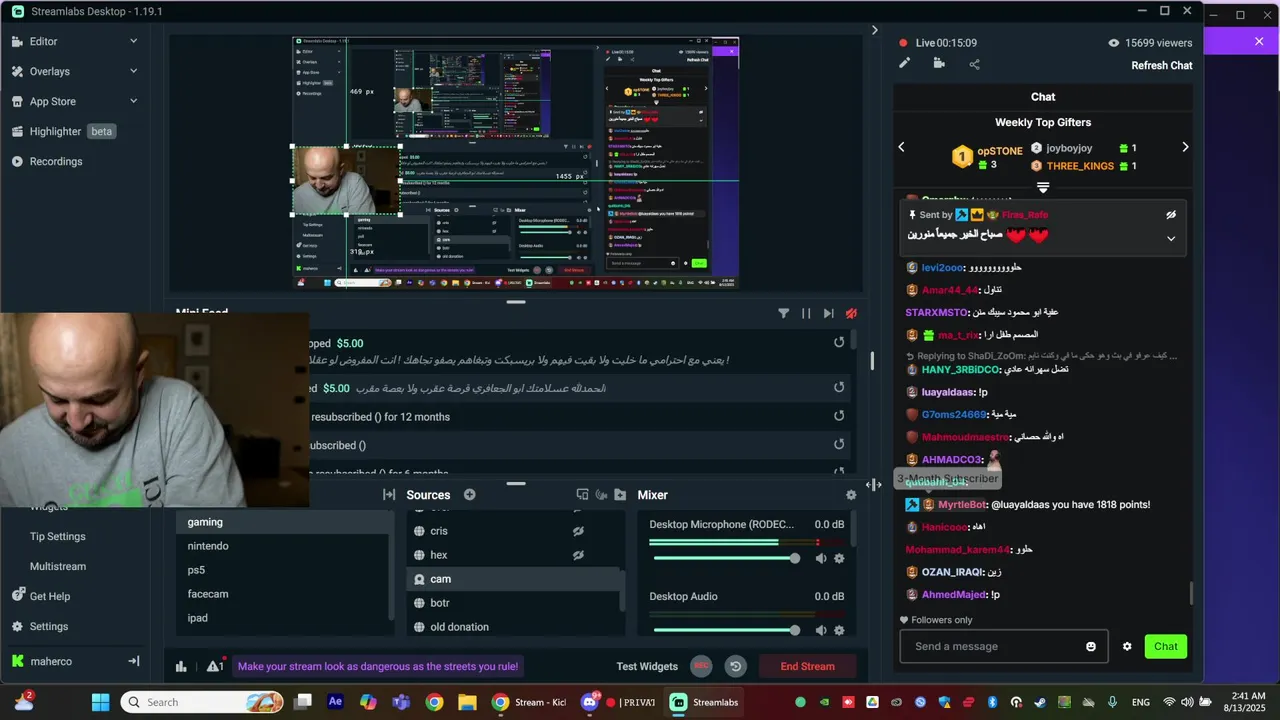Open the App Store menu item

52,101
